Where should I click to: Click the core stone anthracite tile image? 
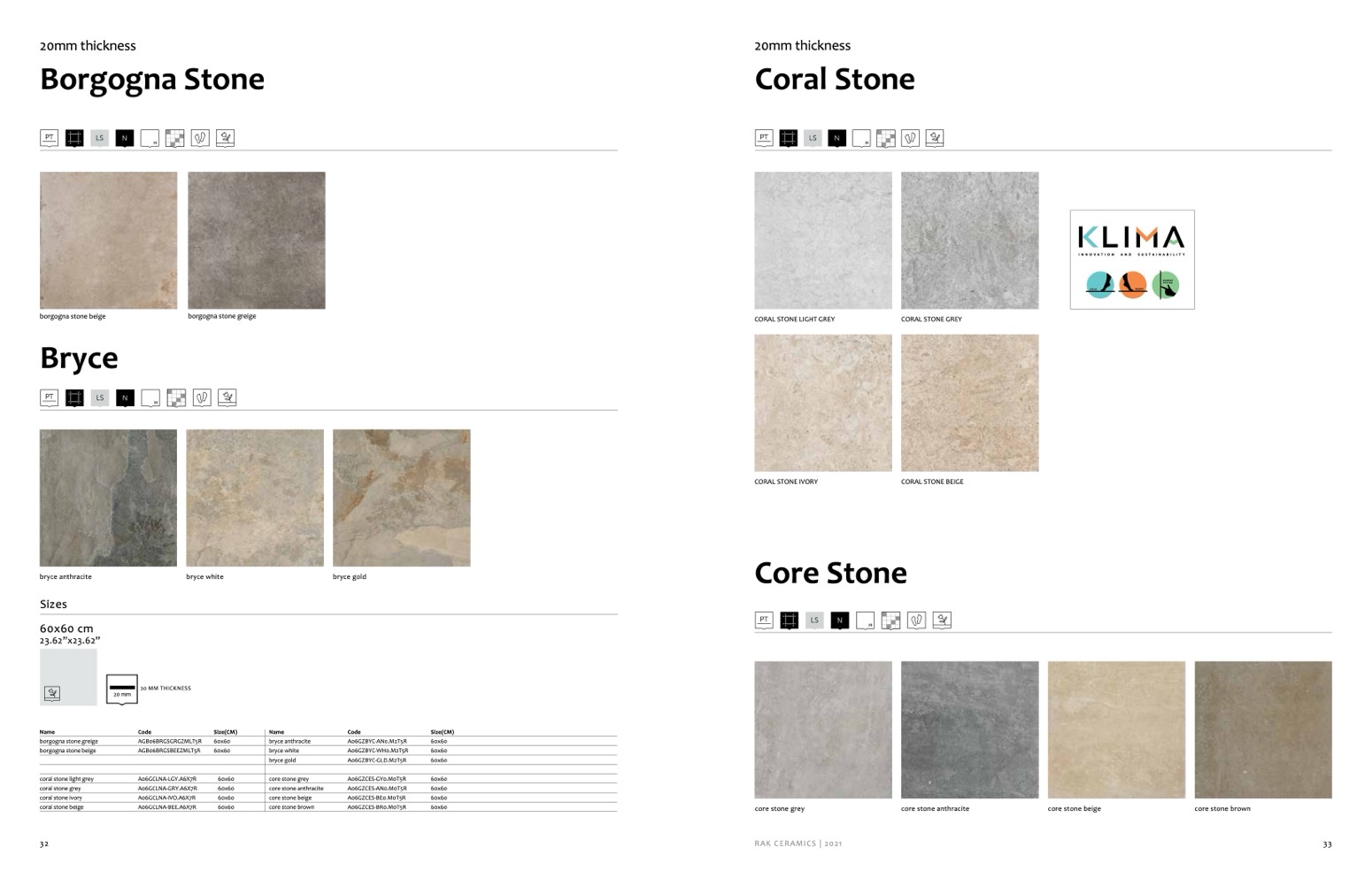point(969,729)
